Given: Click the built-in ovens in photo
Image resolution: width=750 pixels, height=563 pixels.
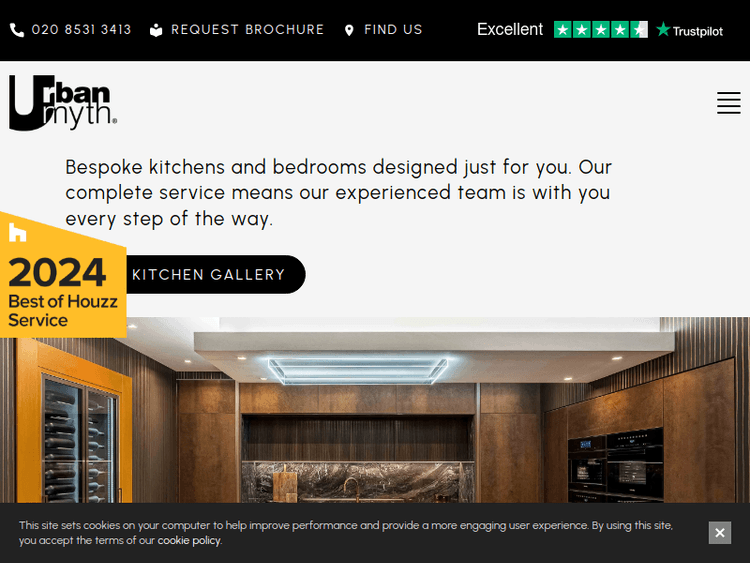Looking at the screenshot, I should (x=616, y=466).
